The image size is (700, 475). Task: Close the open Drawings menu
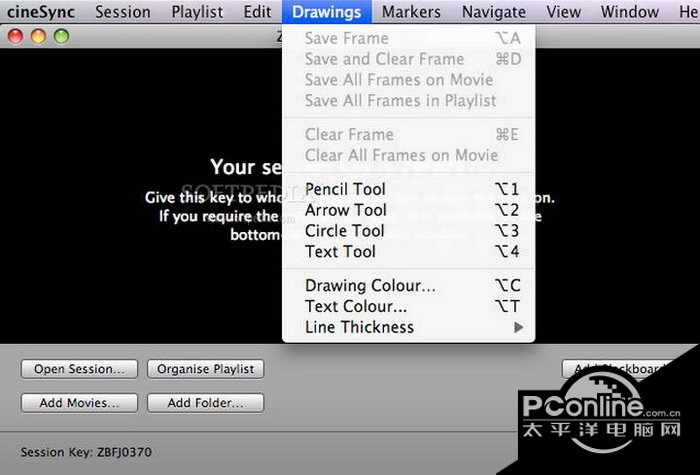click(x=327, y=12)
